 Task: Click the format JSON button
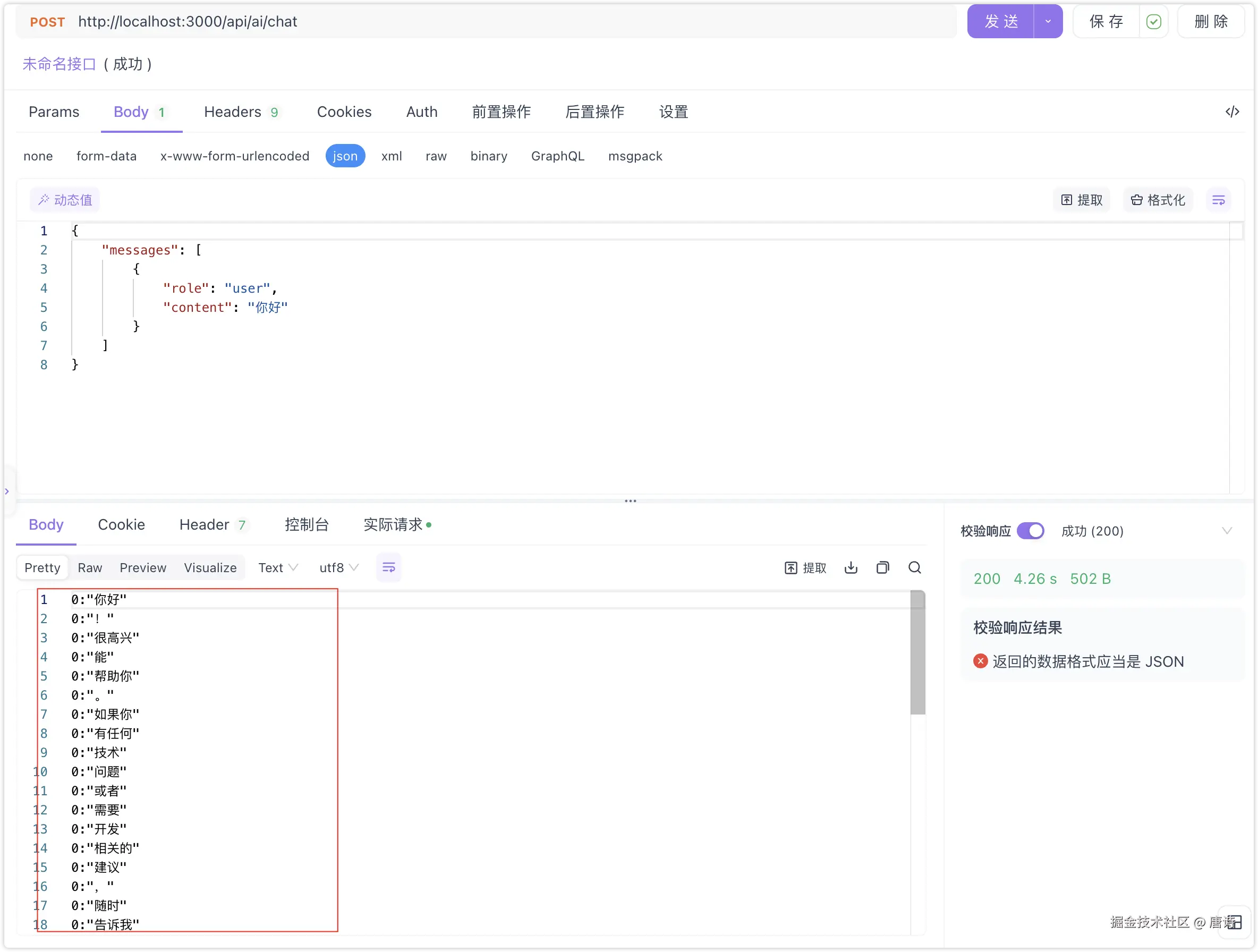coord(1158,200)
